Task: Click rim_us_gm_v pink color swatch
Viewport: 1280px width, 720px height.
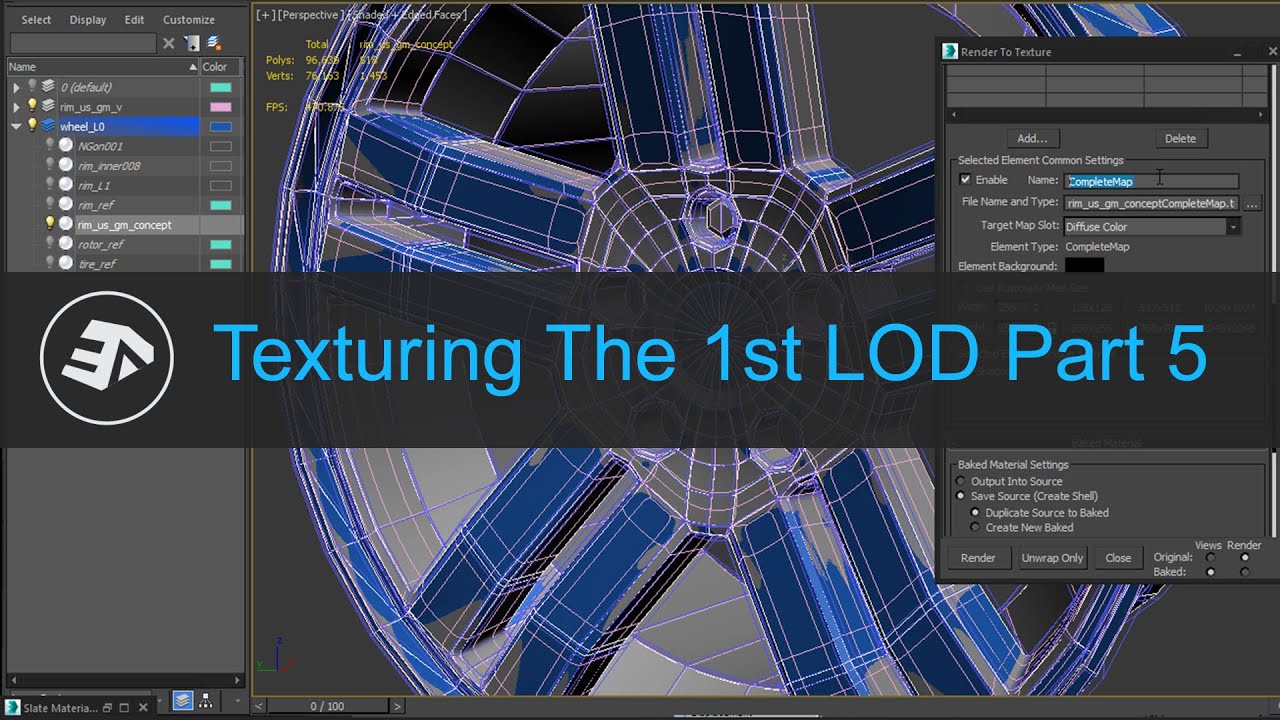Action: click(221, 106)
